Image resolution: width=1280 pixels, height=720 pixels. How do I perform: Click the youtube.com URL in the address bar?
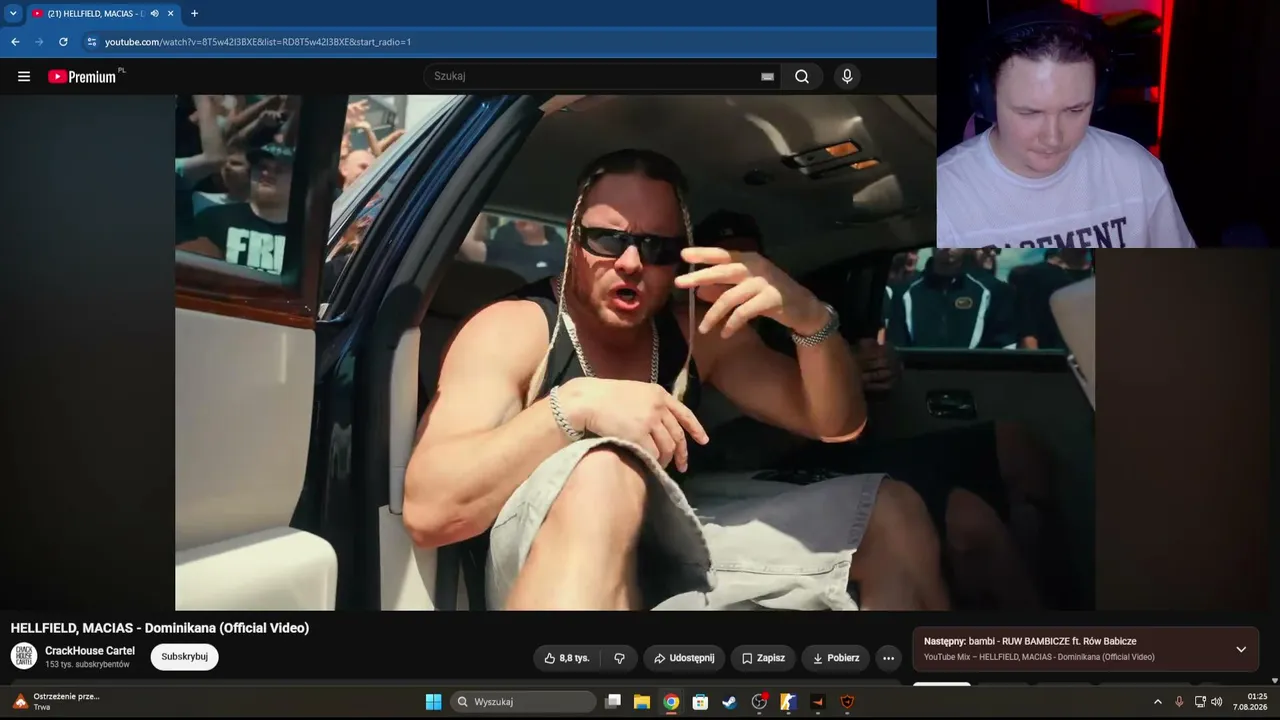258,42
